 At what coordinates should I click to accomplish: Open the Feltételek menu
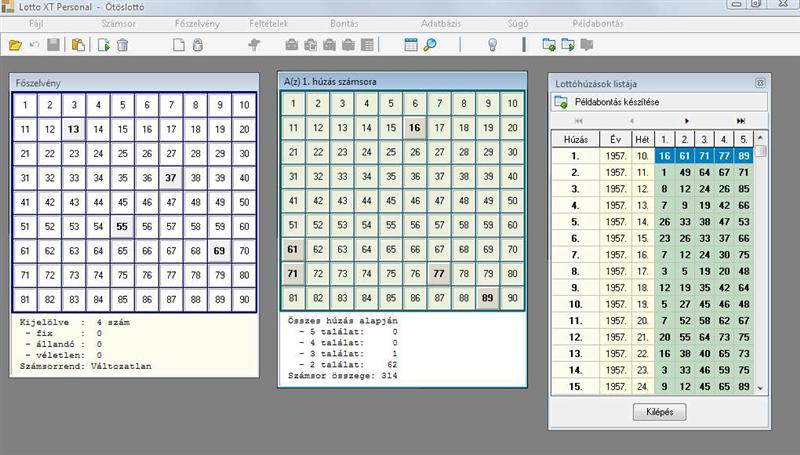(268, 23)
